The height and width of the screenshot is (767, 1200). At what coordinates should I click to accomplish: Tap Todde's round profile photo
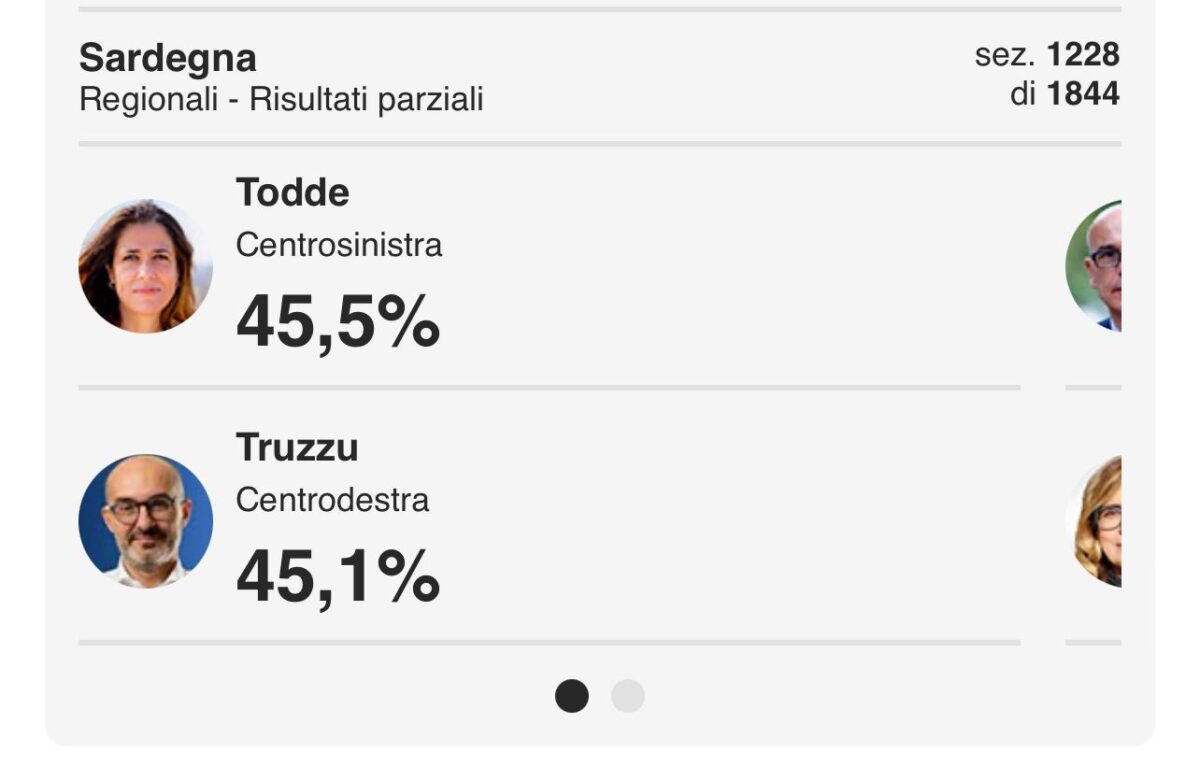click(146, 266)
